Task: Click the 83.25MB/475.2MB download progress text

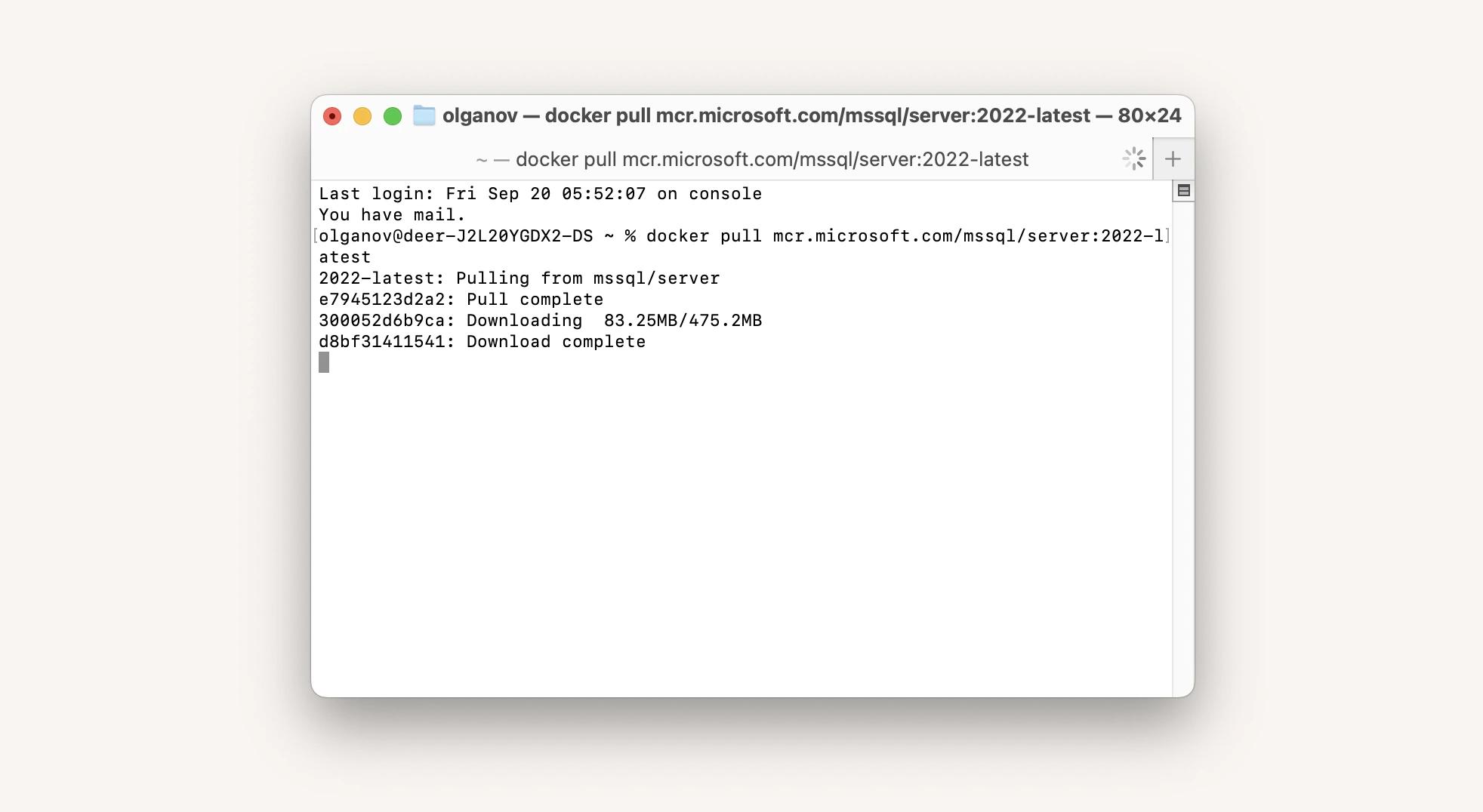Action: point(680,320)
